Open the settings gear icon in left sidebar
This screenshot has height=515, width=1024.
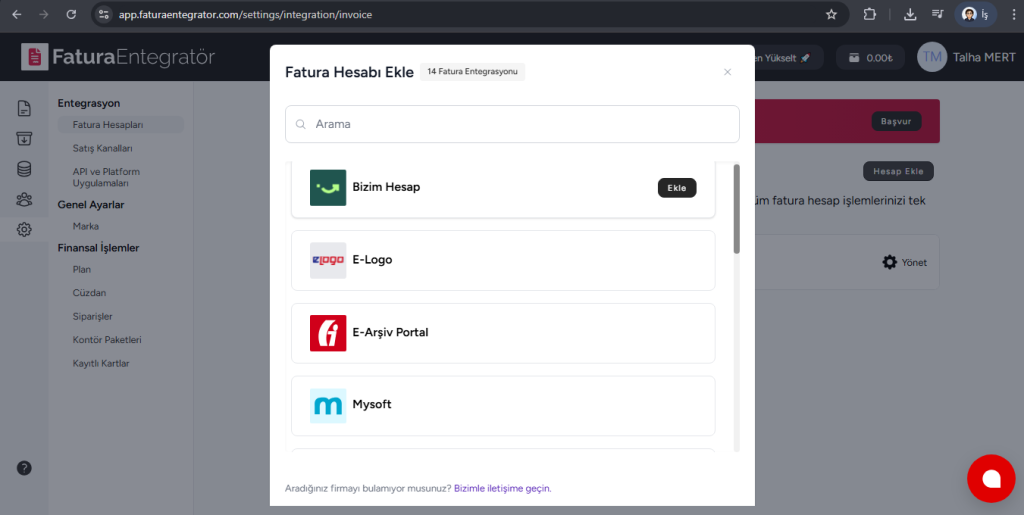(24, 229)
